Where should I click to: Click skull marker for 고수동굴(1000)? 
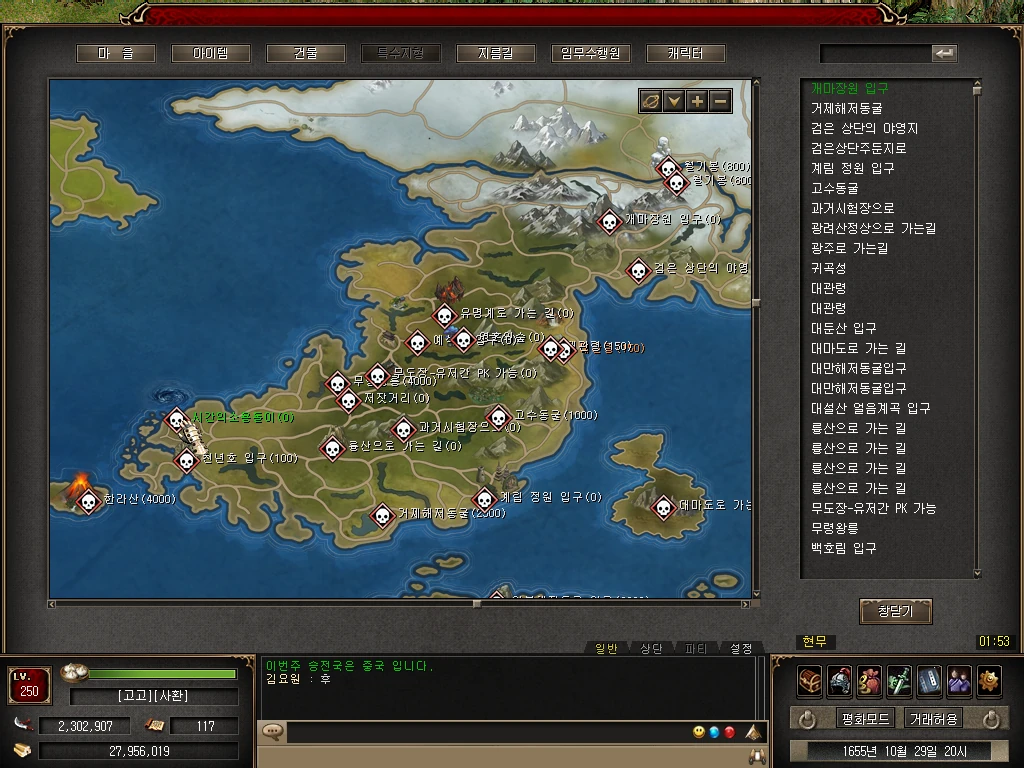(x=498, y=417)
